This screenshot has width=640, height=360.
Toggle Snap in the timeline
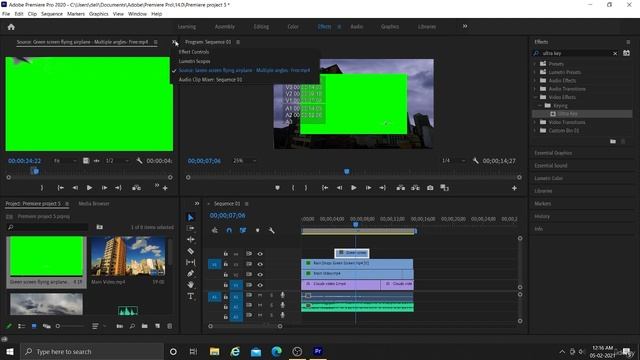pyautogui.click(x=229, y=231)
